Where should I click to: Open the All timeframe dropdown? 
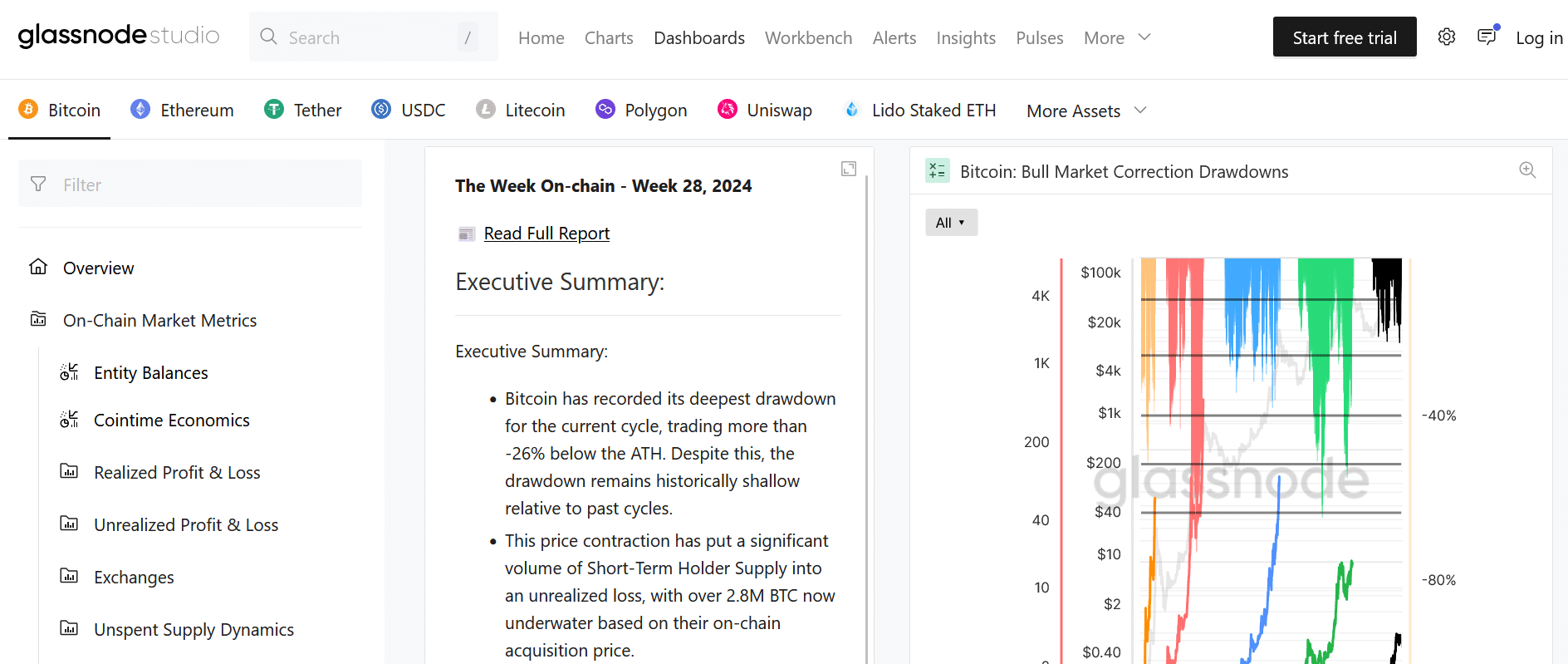tap(951, 222)
